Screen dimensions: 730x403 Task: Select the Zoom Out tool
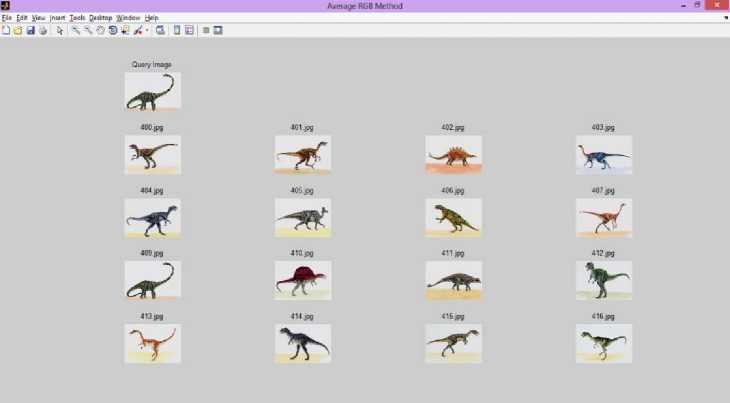point(88,30)
